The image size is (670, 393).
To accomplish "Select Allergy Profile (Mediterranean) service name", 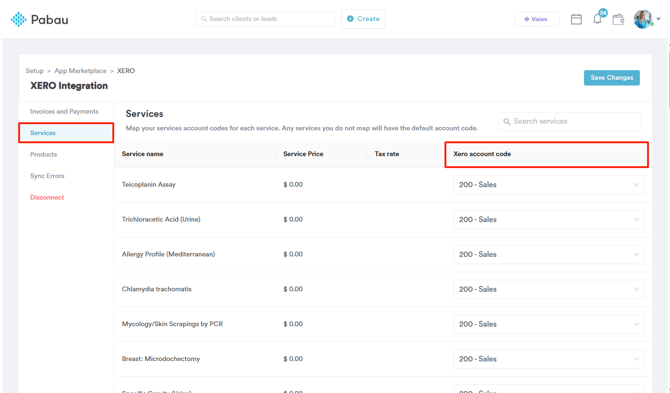I will (x=168, y=254).
